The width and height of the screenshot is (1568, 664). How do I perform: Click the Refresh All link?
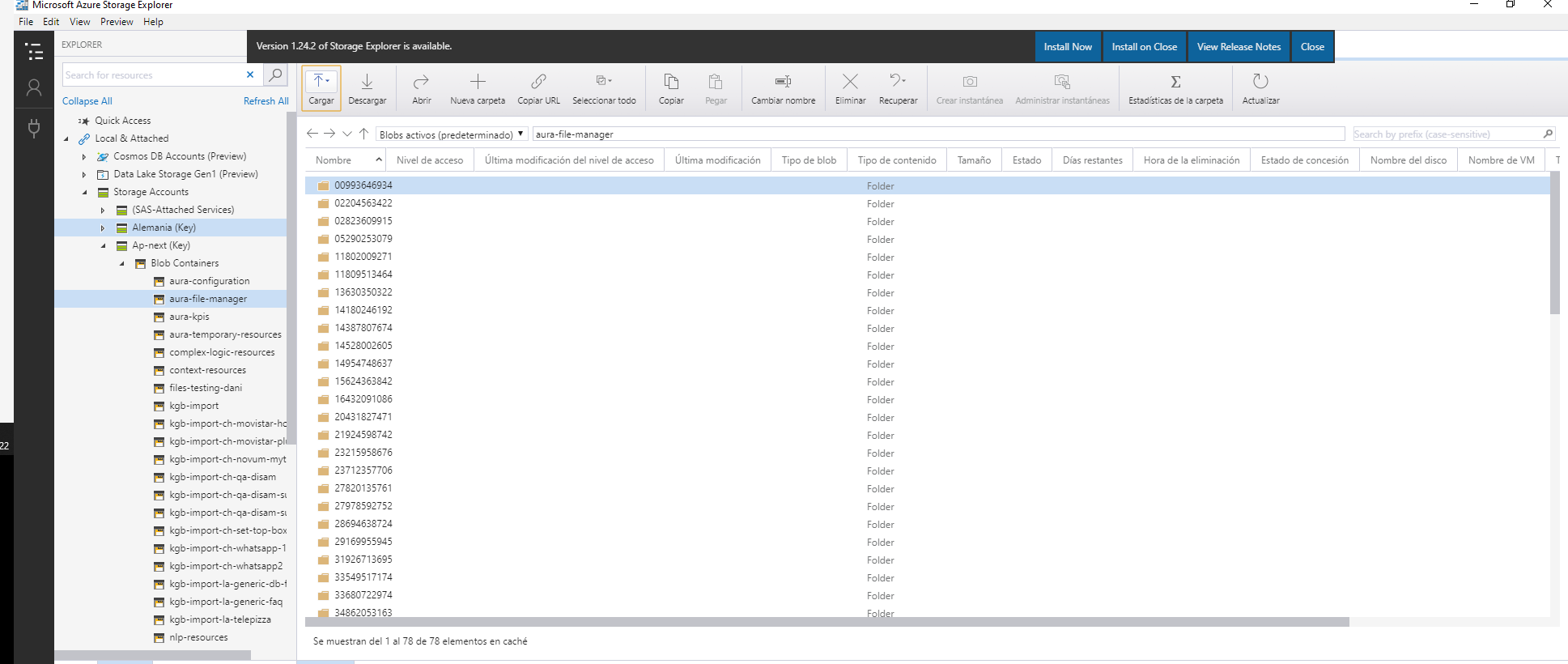[x=266, y=101]
